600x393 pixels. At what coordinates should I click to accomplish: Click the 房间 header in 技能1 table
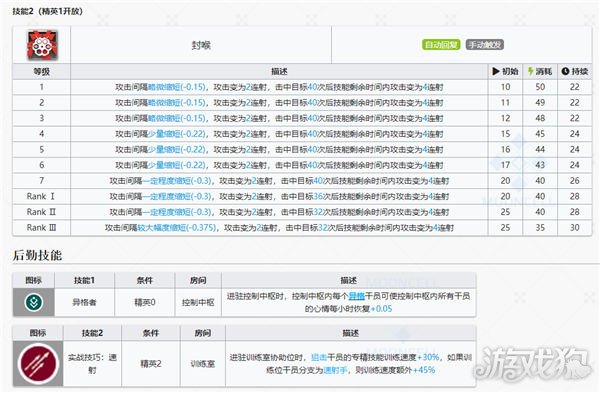(x=198, y=280)
